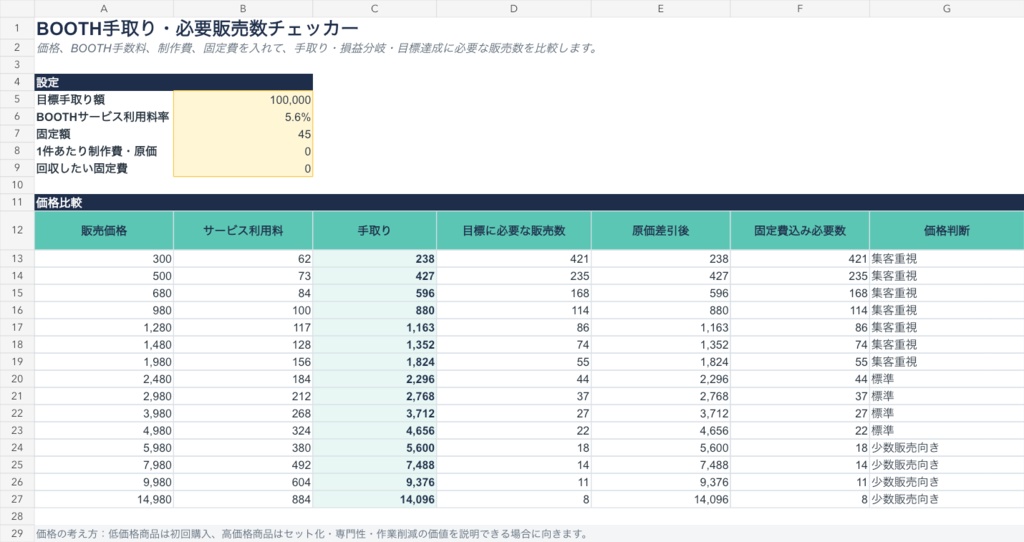Select price cell 1,980
The height and width of the screenshot is (542, 1024).
[x=104, y=362]
